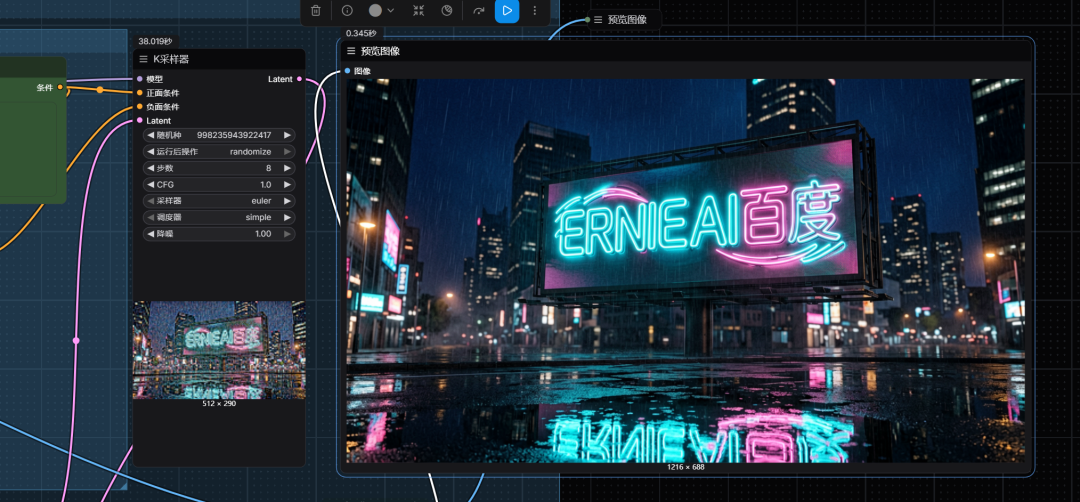This screenshot has height=502, width=1080.
Task: Click the generated ERNIE AI billboard image
Action: [x=685, y=271]
